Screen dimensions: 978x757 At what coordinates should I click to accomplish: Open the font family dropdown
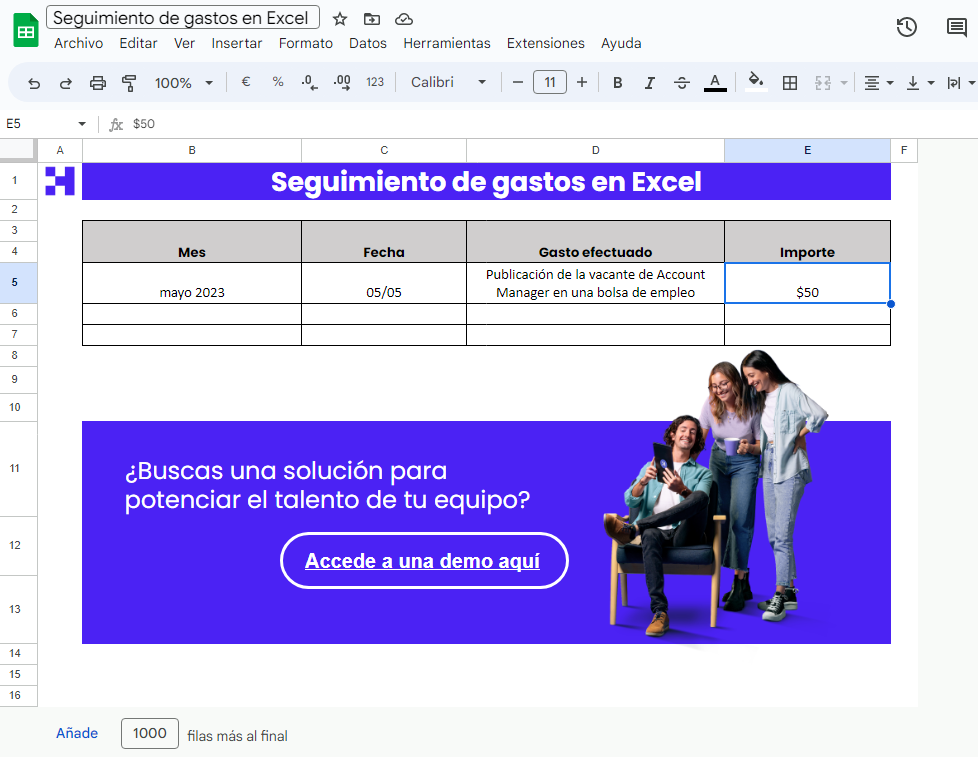[x=448, y=83]
